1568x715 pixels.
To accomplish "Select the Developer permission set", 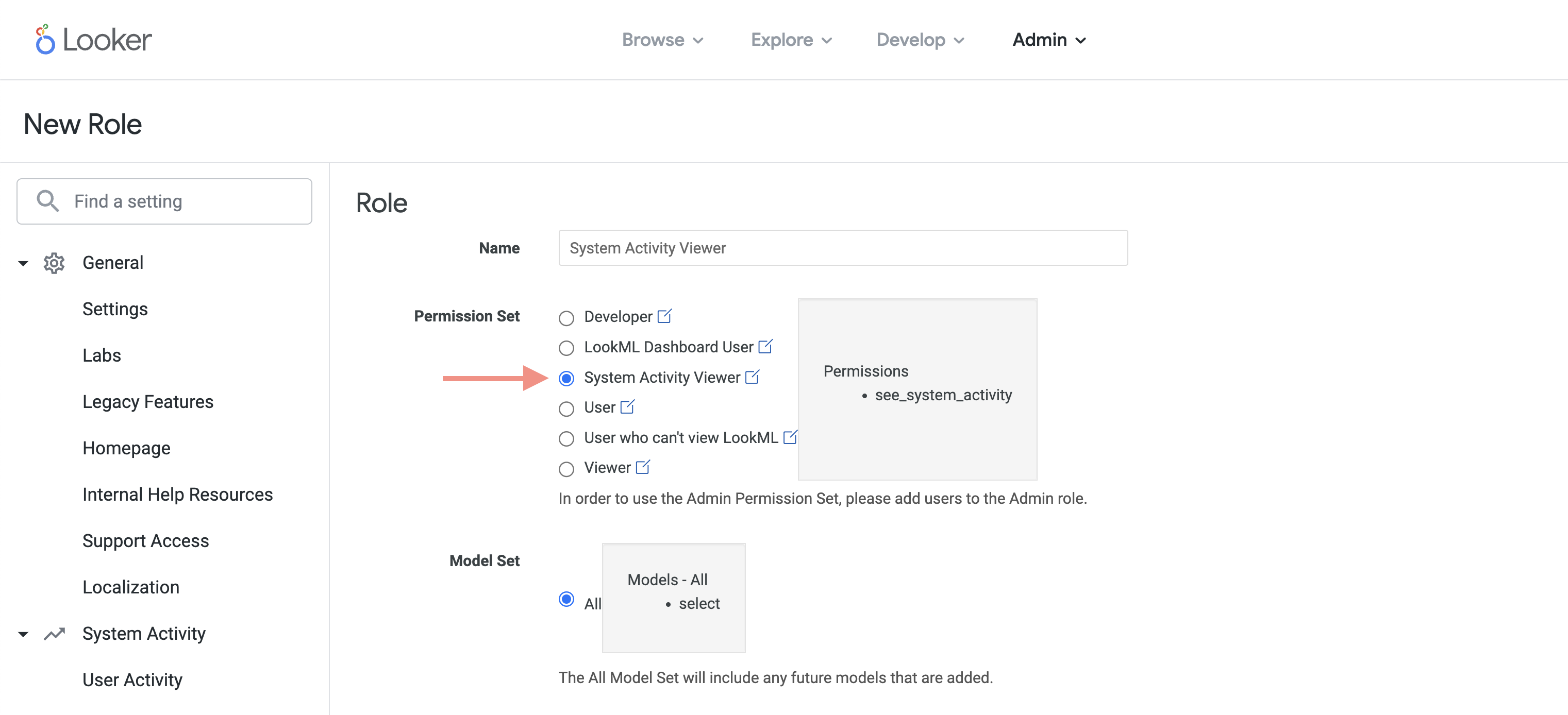I will point(566,318).
